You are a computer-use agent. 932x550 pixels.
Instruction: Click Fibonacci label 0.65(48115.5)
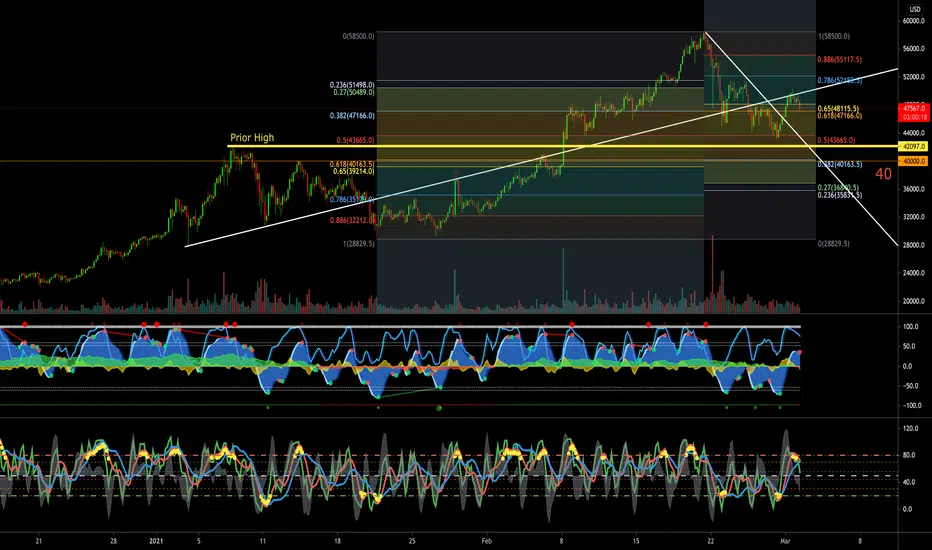(838, 109)
